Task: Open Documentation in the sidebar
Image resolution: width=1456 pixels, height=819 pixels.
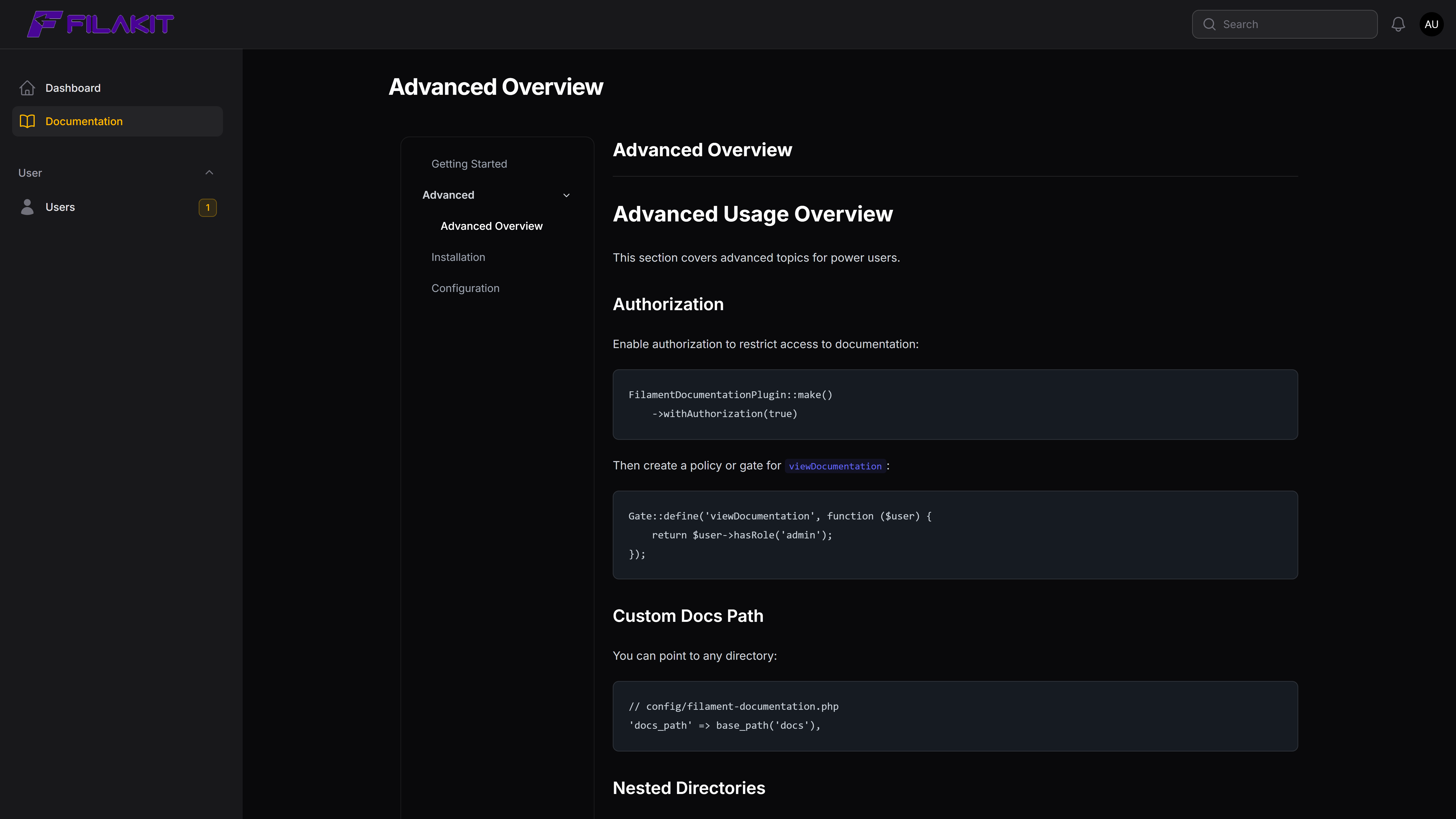Action: tap(117, 121)
